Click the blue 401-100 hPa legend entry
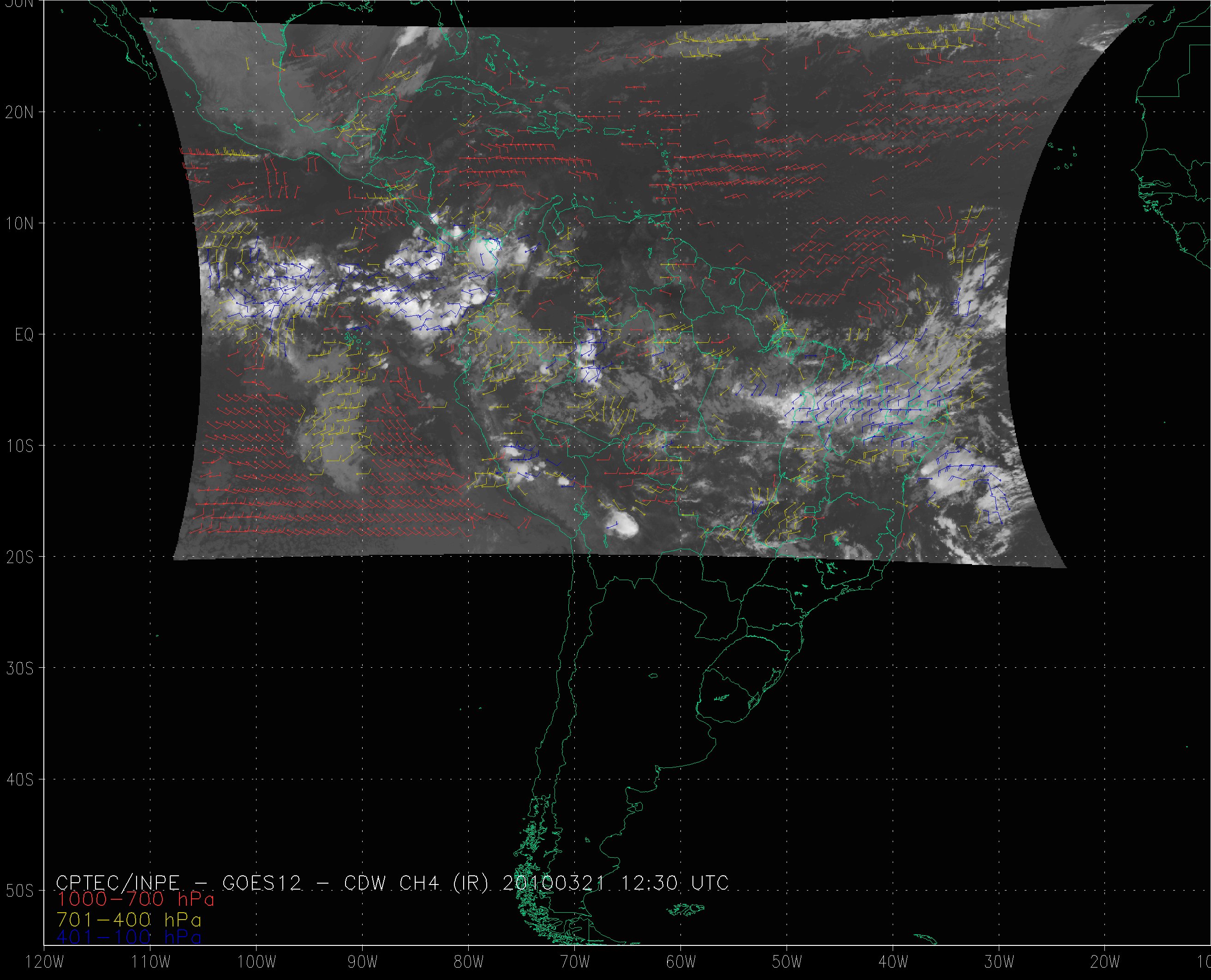The width and height of the screenshot is (1211, 980). (129, 937)
